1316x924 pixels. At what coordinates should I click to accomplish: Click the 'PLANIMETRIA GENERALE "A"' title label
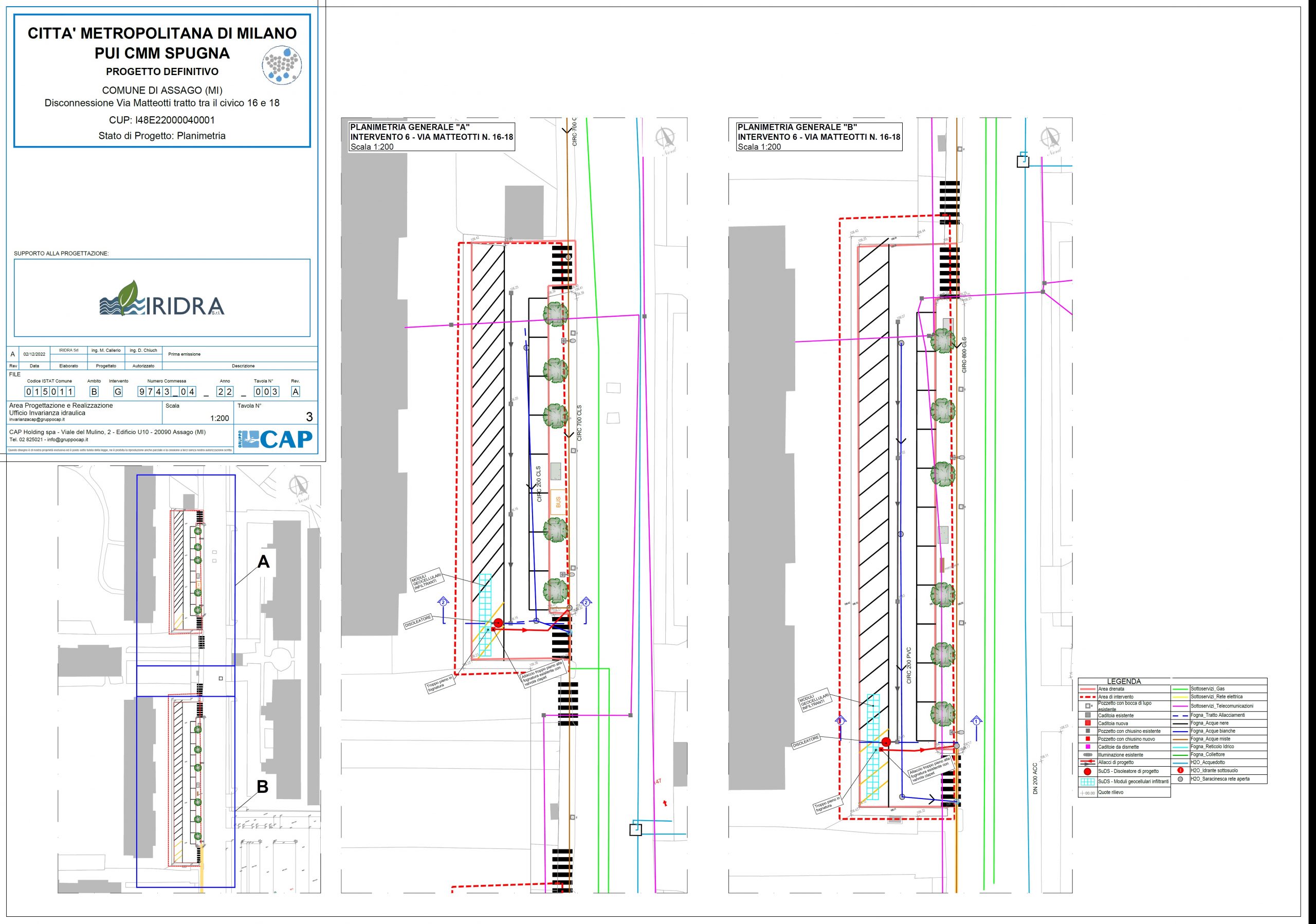(410, 127)
